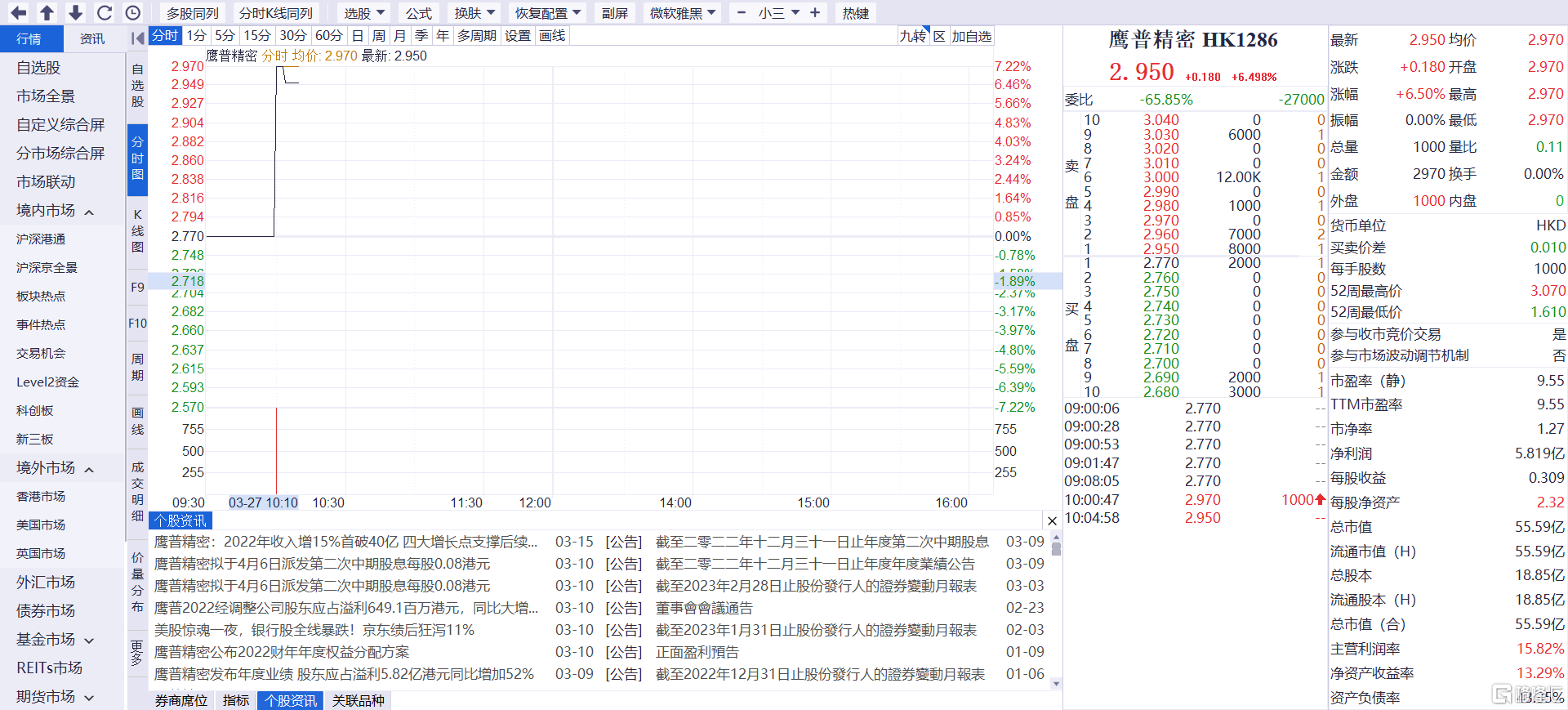
Task: Open the 分时K线同列 view
Action: pyautogui.click(x=276, y=13)
